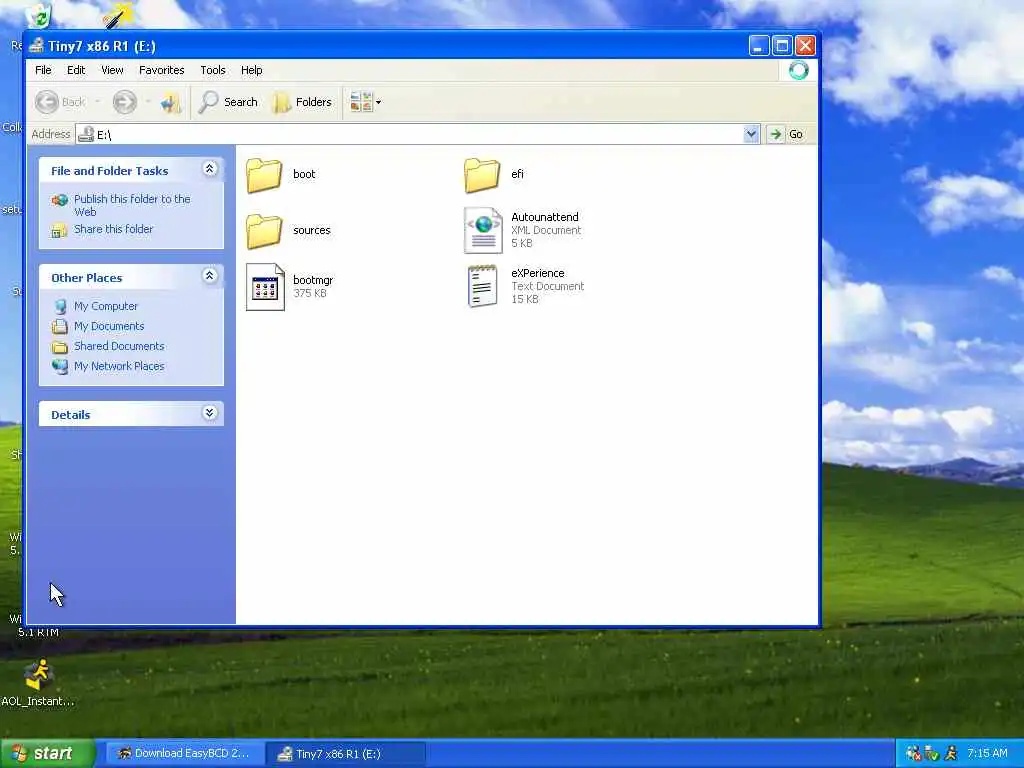
Task: Click the Windows throbber logo icon
Action: pos(798,70)
